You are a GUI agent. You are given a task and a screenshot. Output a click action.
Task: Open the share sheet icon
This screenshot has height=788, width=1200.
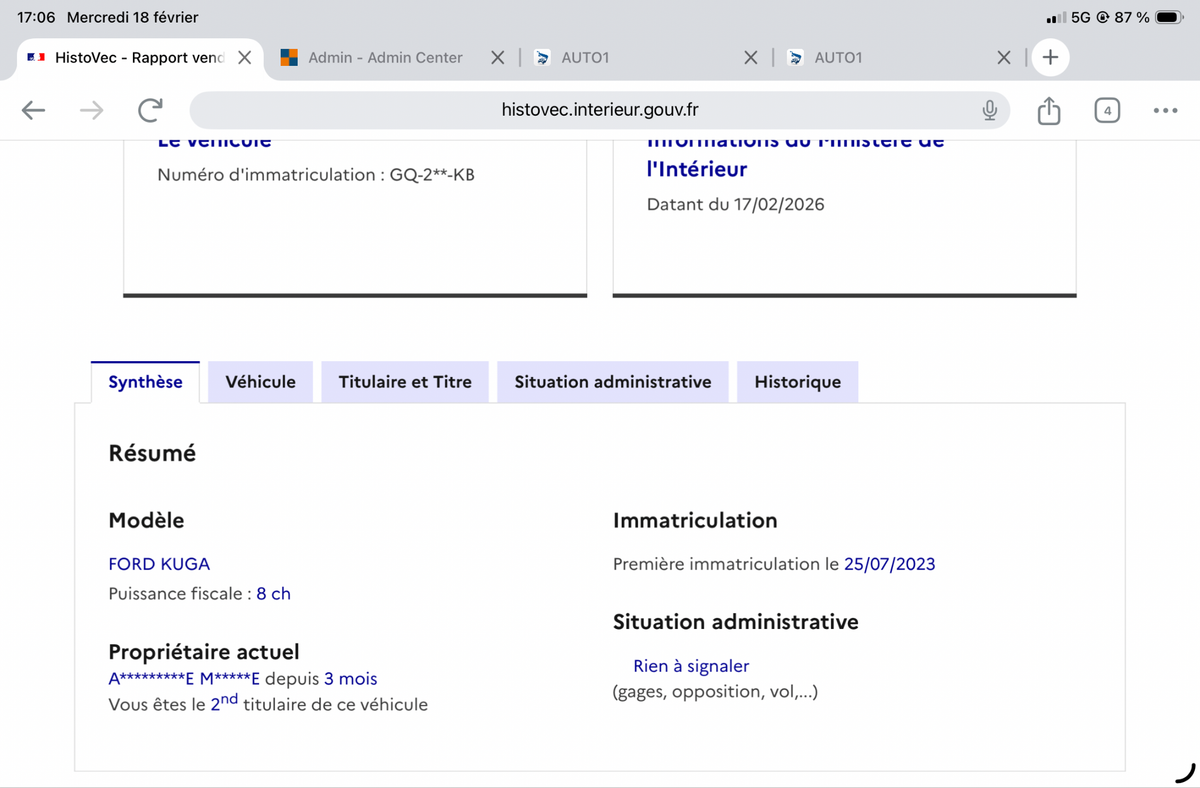tap(1048, 110)
